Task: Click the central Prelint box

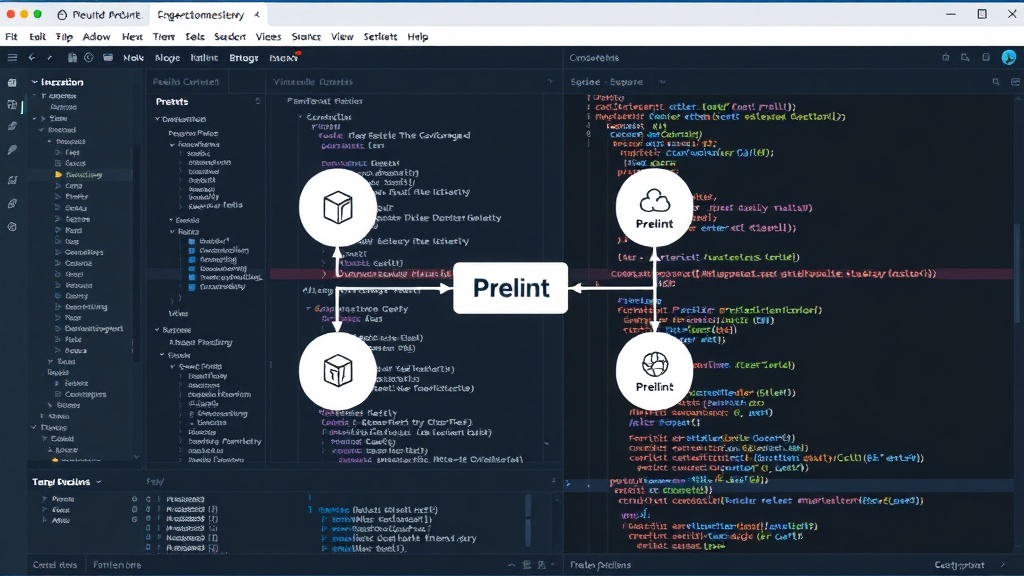Action: point(511,288)
